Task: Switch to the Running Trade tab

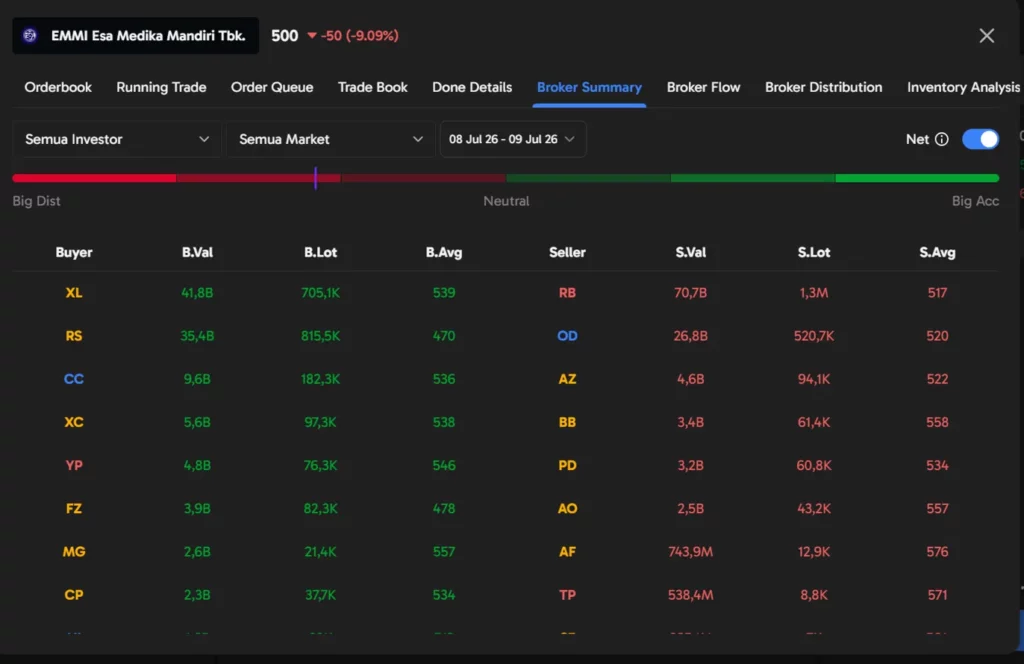Action: coord(161,87)
